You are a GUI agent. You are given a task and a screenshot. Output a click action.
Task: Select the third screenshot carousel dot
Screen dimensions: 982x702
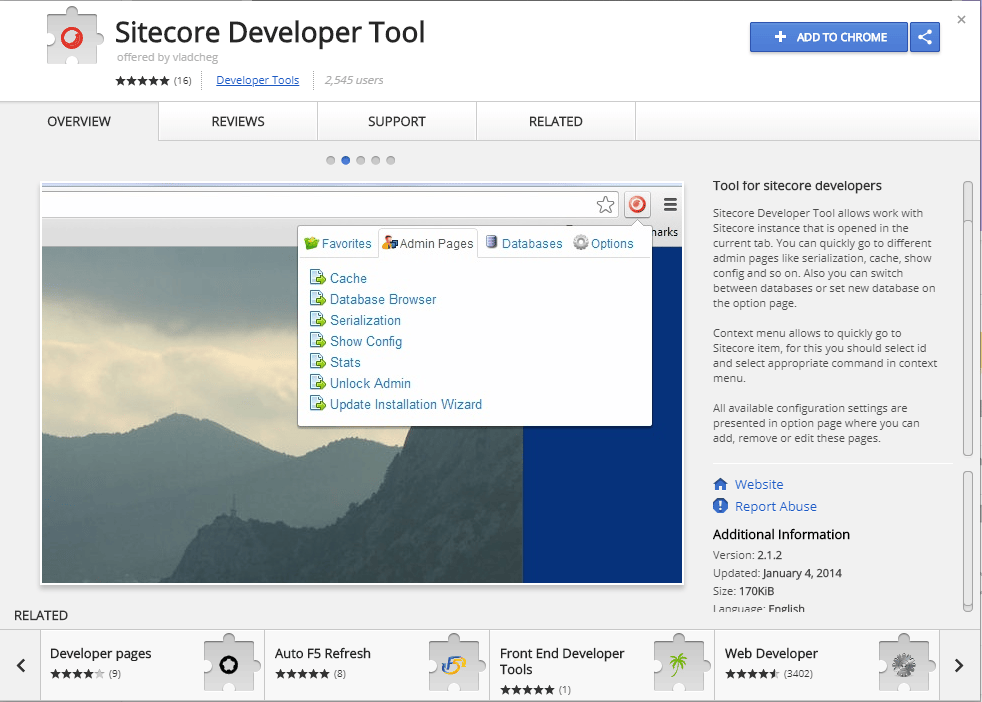pyautogui.click(x=361, y=160)
